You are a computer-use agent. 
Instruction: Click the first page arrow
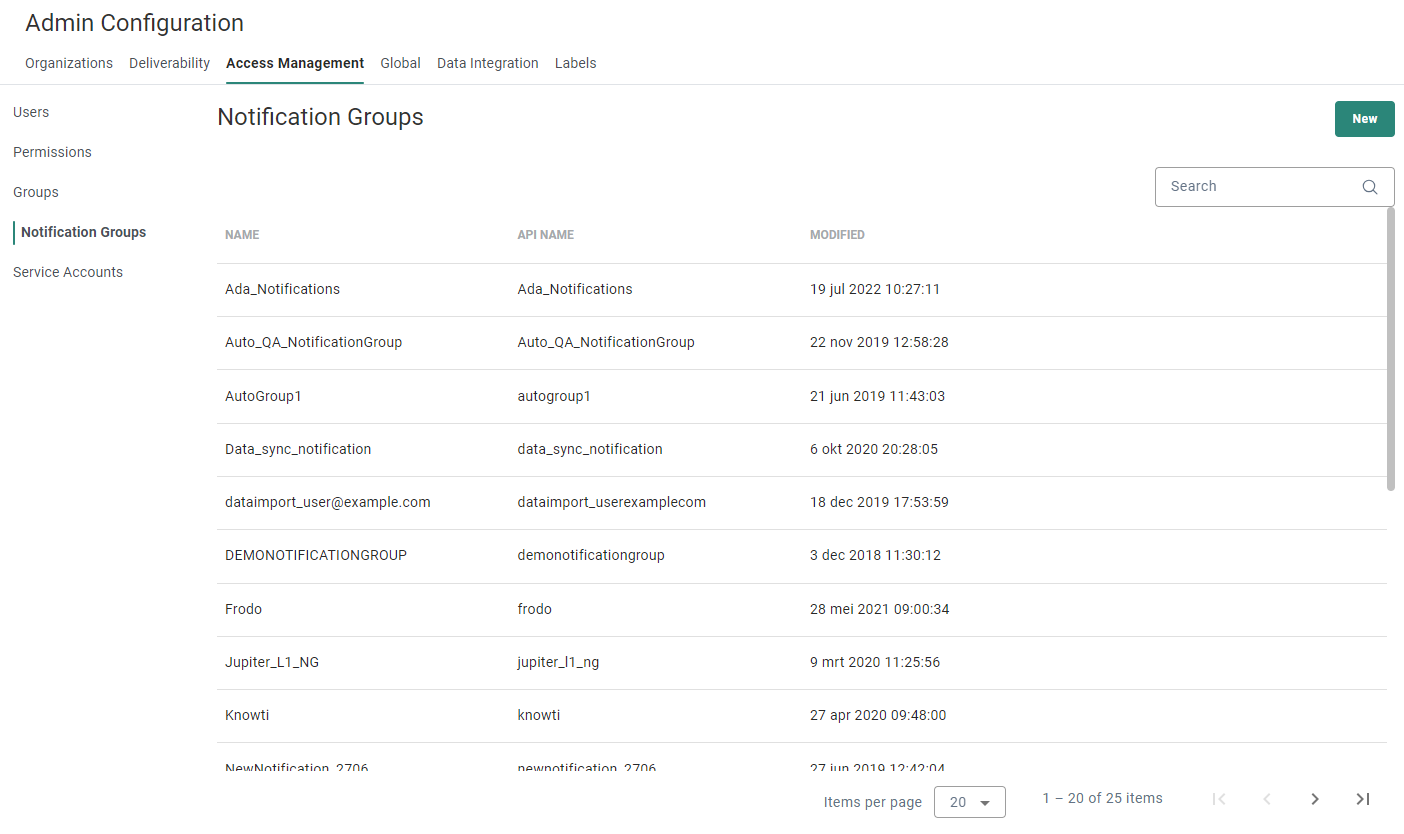1219,799
